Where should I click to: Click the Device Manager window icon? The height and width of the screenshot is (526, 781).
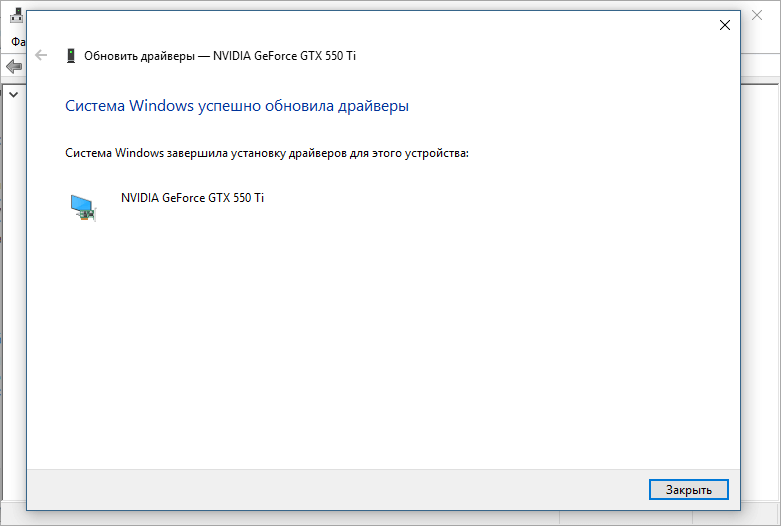pyautogui.click(x=16, y=16)
